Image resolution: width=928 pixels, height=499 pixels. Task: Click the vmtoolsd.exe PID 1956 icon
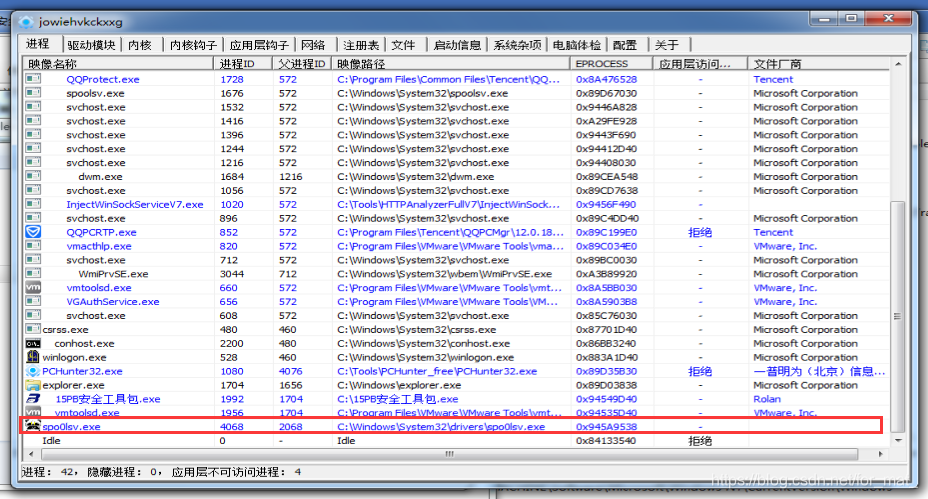coord(33,412)
